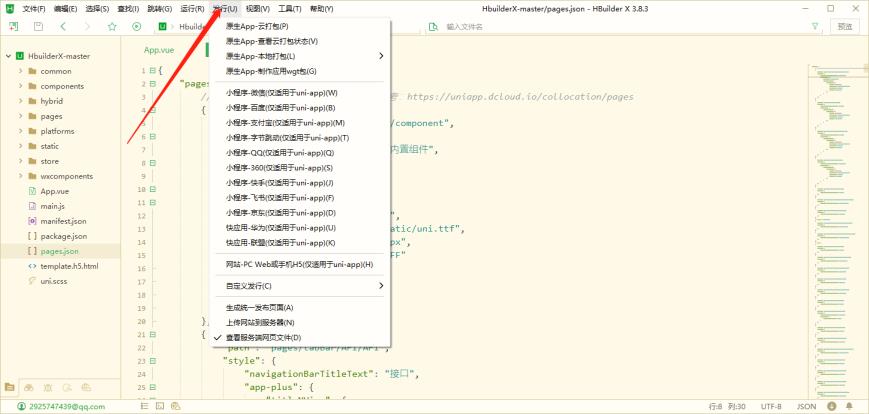Go back with the left arrow icon

coord(63,26)
